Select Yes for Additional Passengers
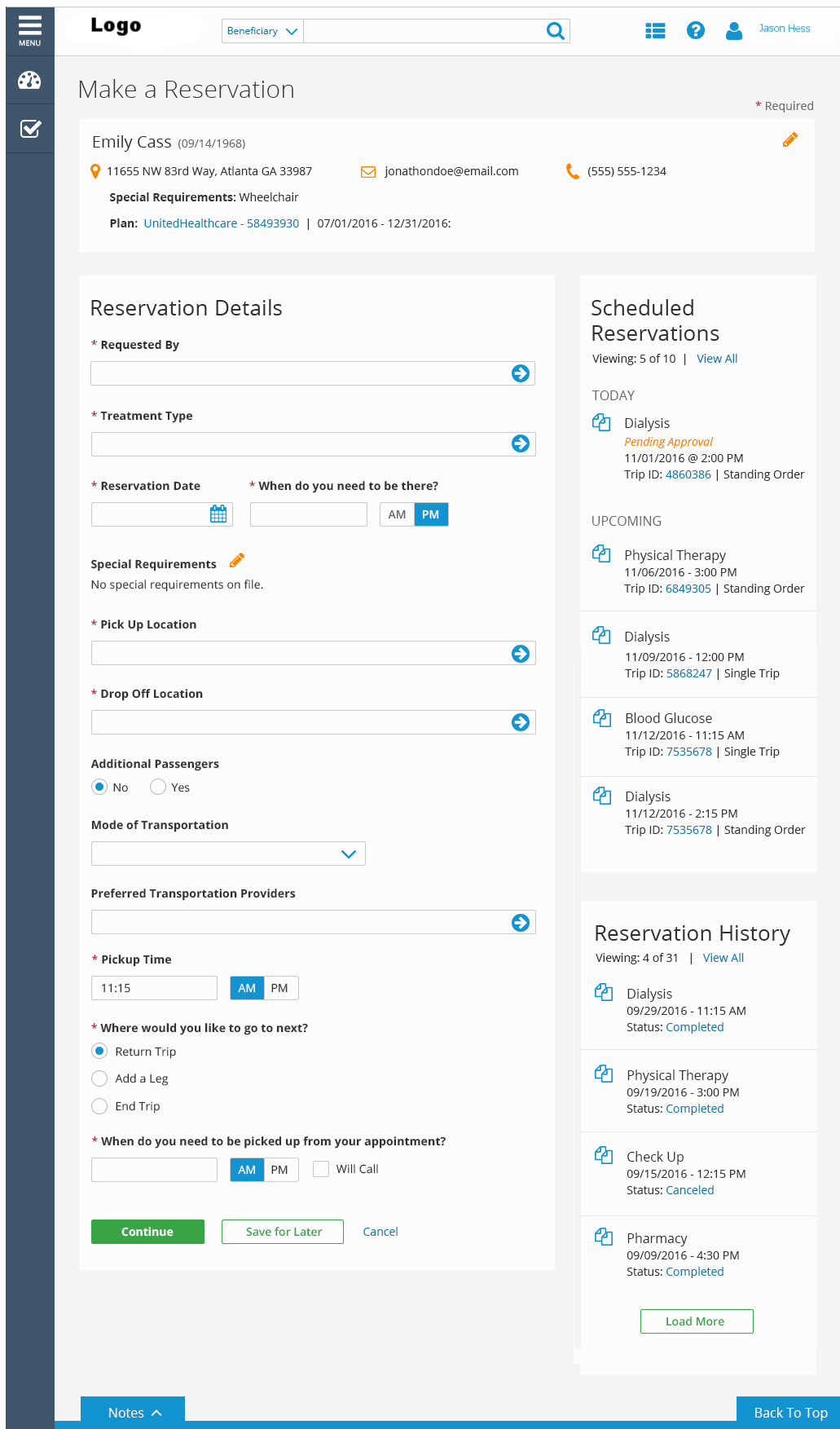The image size is (840, 1429). point(158,787)
